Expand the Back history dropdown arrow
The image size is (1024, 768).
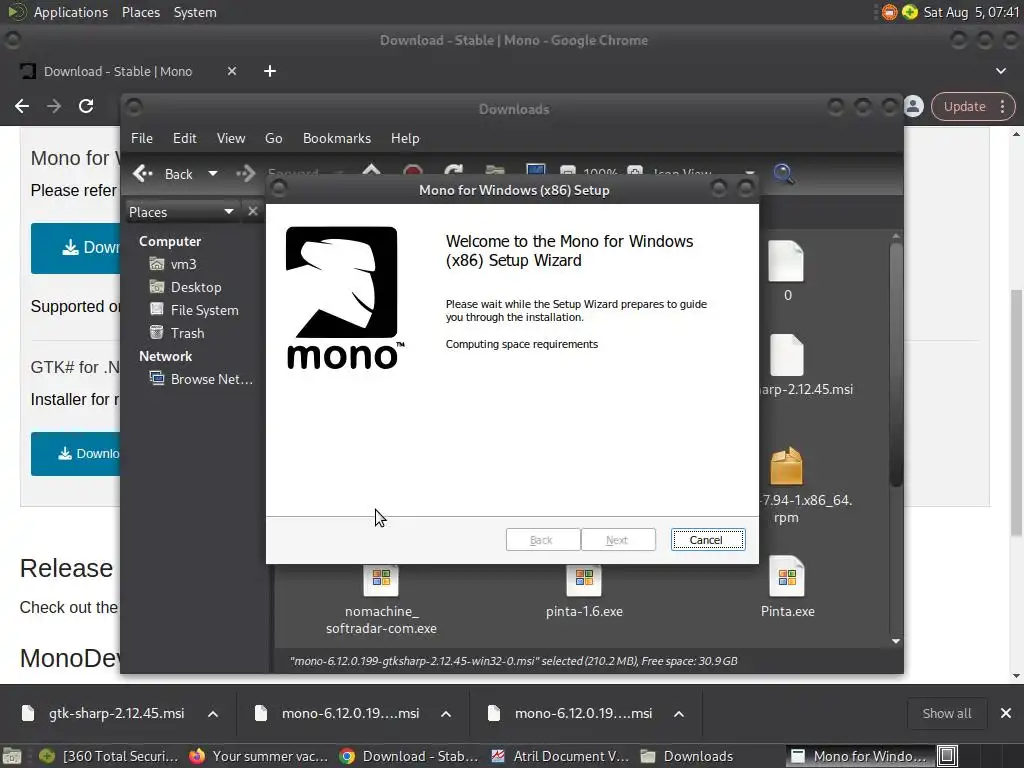coord(213,174)
